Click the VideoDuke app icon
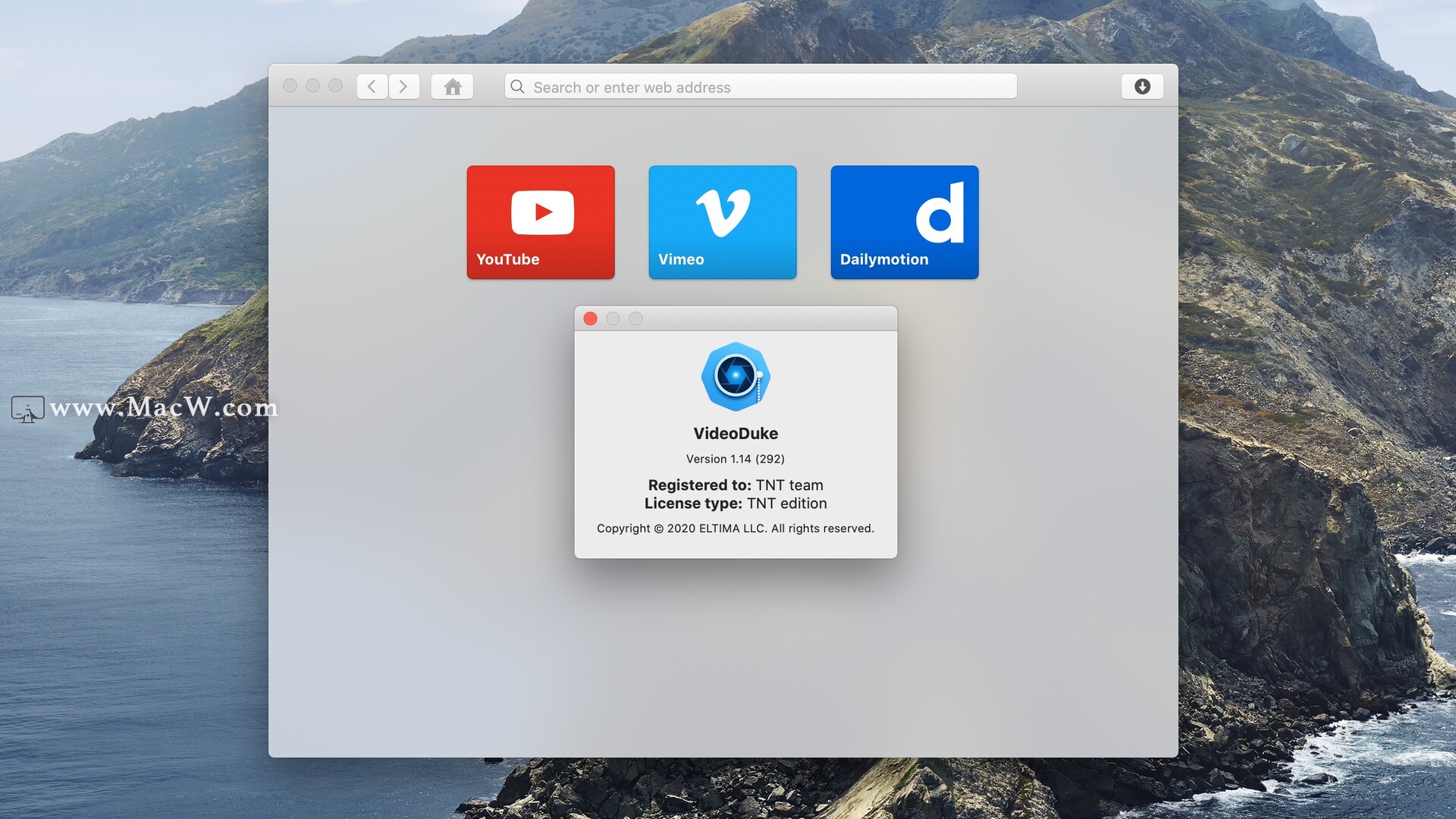The image size is (1456, 819). point(736,376)
